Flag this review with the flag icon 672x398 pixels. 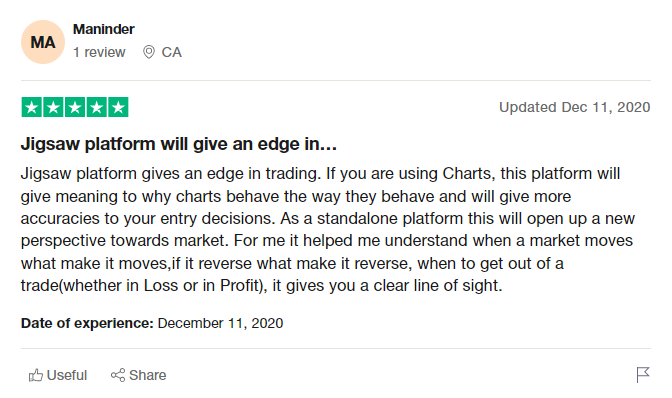pos(643,375)
